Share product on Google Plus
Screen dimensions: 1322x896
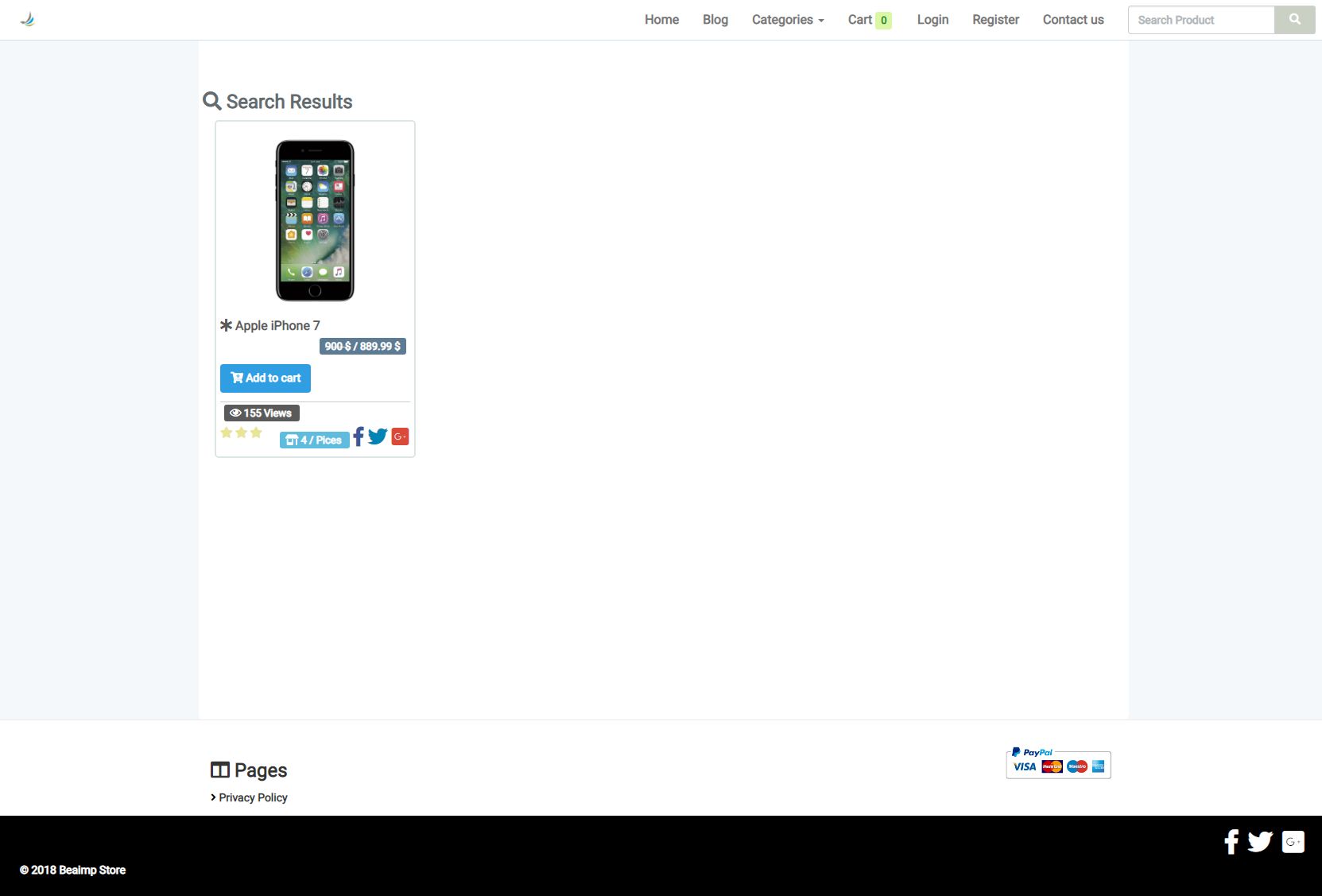(x=400, y=436)
